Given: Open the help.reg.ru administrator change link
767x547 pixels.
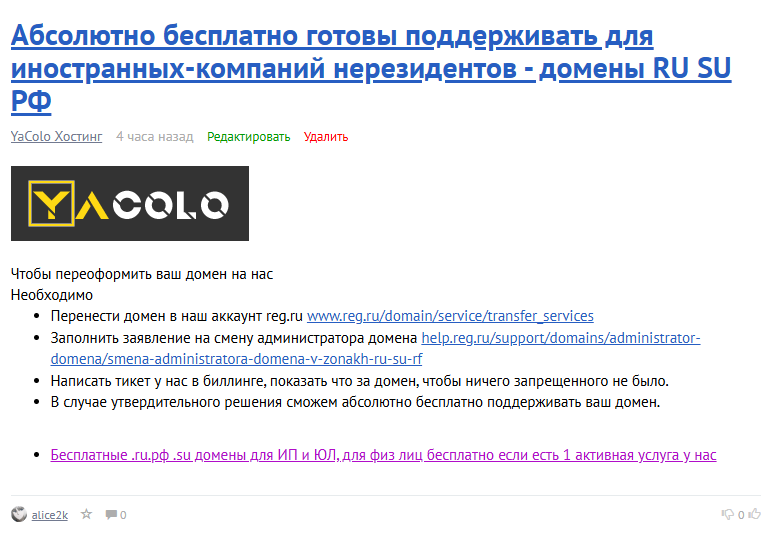Looking at the screenshot, I should coord(561,338).
